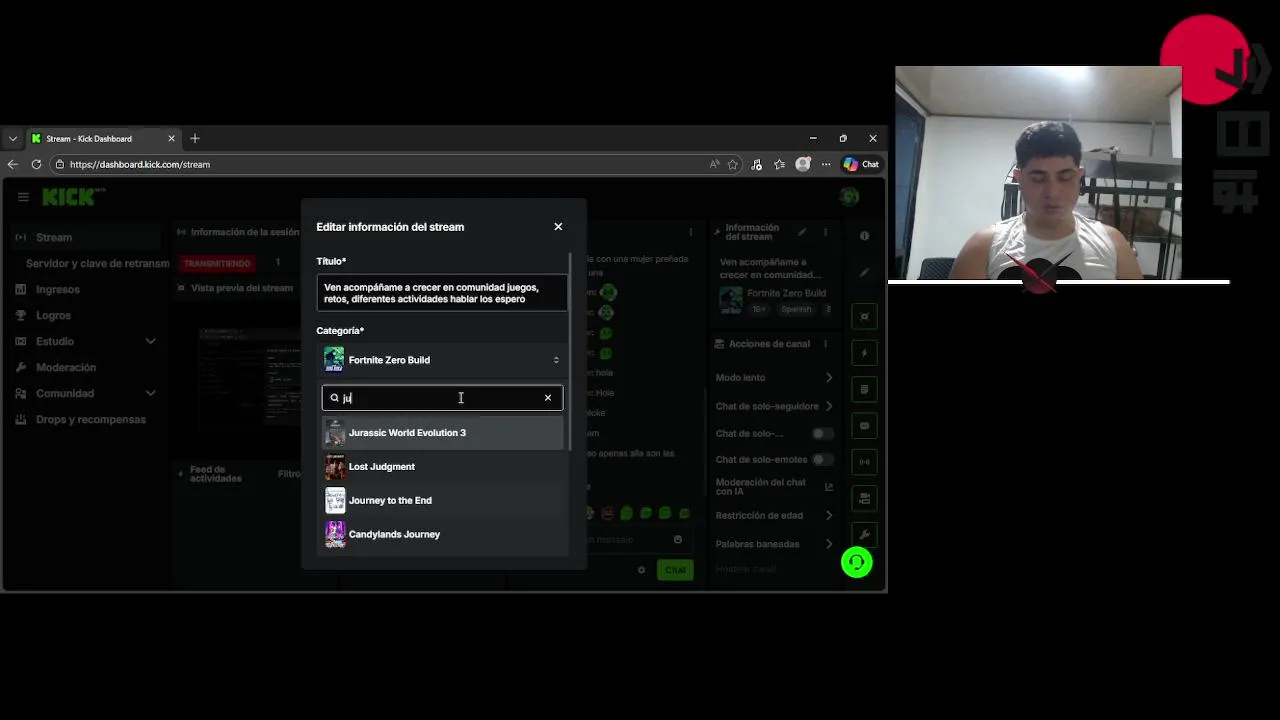Screen dimensions: 1280x720
Task: Toggle Chat de solo-emotes switch
Action: (823, 460)
